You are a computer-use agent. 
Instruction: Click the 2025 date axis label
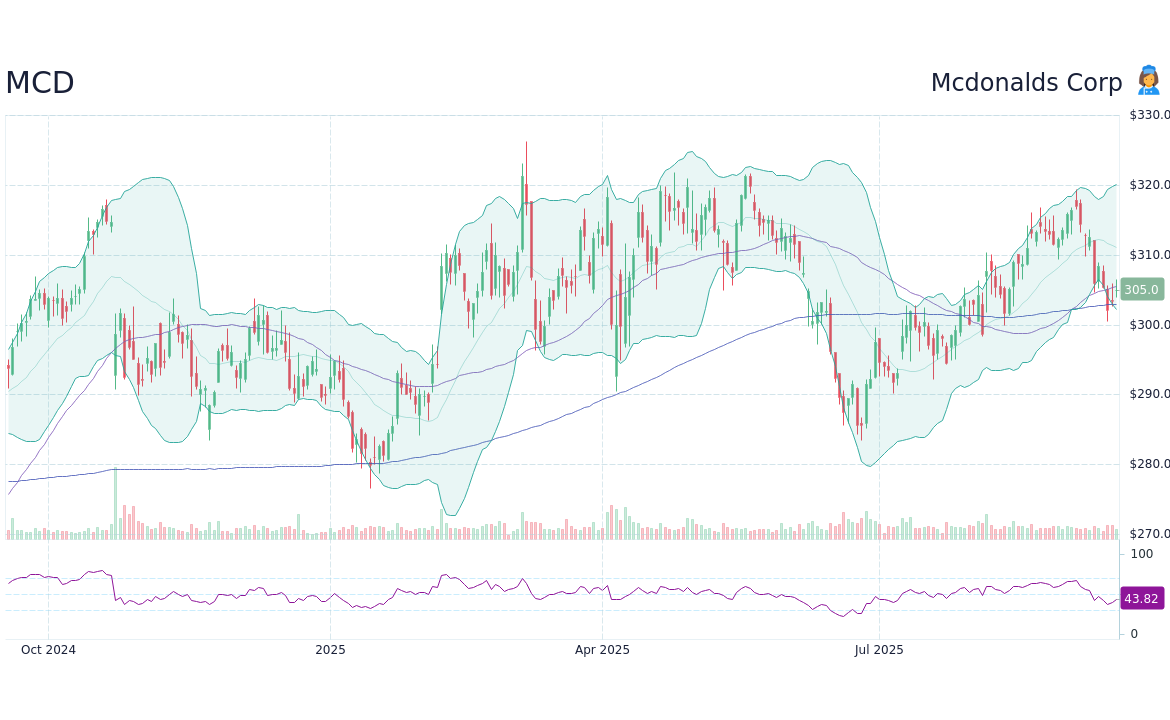coord(331,650)
